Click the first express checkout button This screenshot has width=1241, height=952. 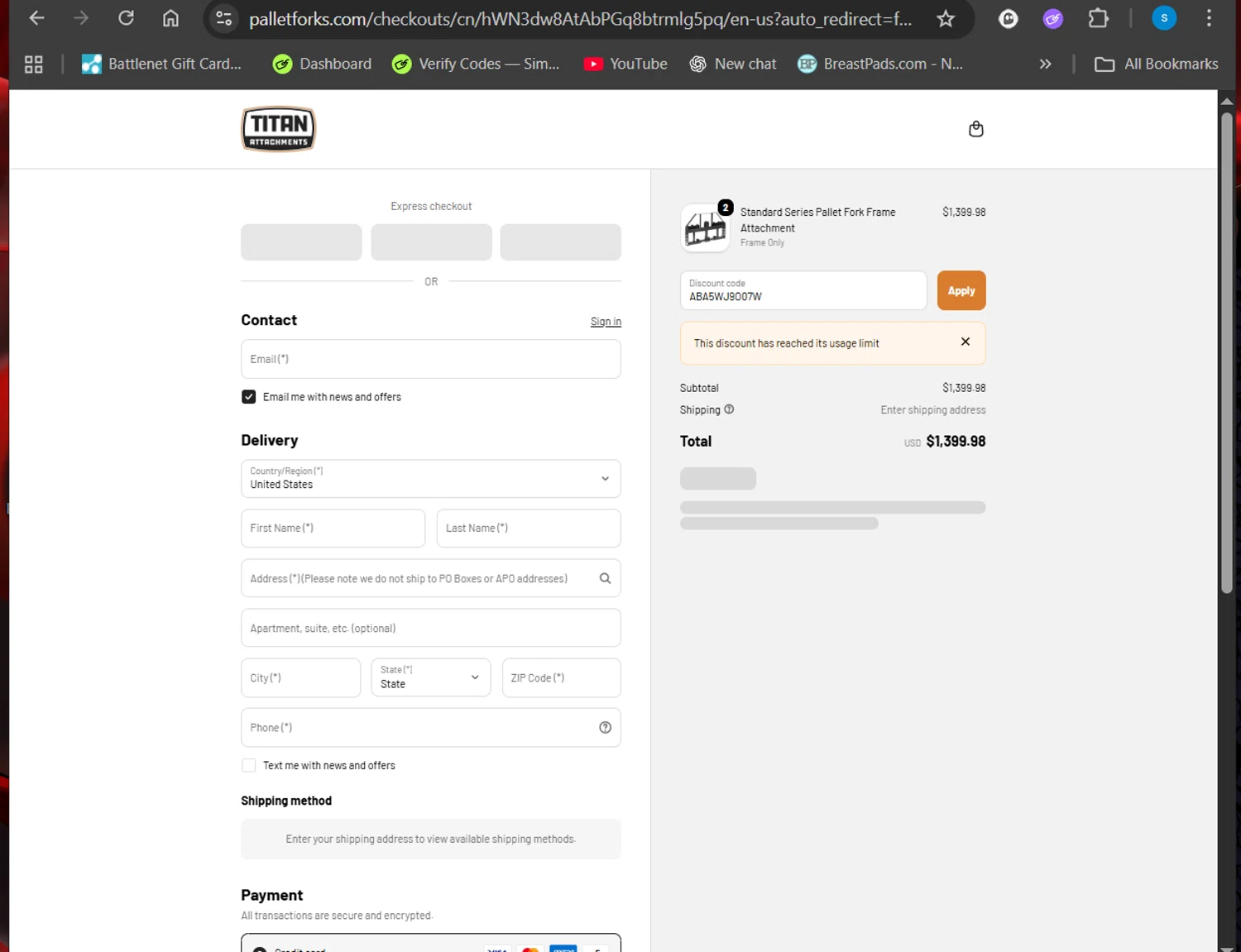click(x=301, y=242)
